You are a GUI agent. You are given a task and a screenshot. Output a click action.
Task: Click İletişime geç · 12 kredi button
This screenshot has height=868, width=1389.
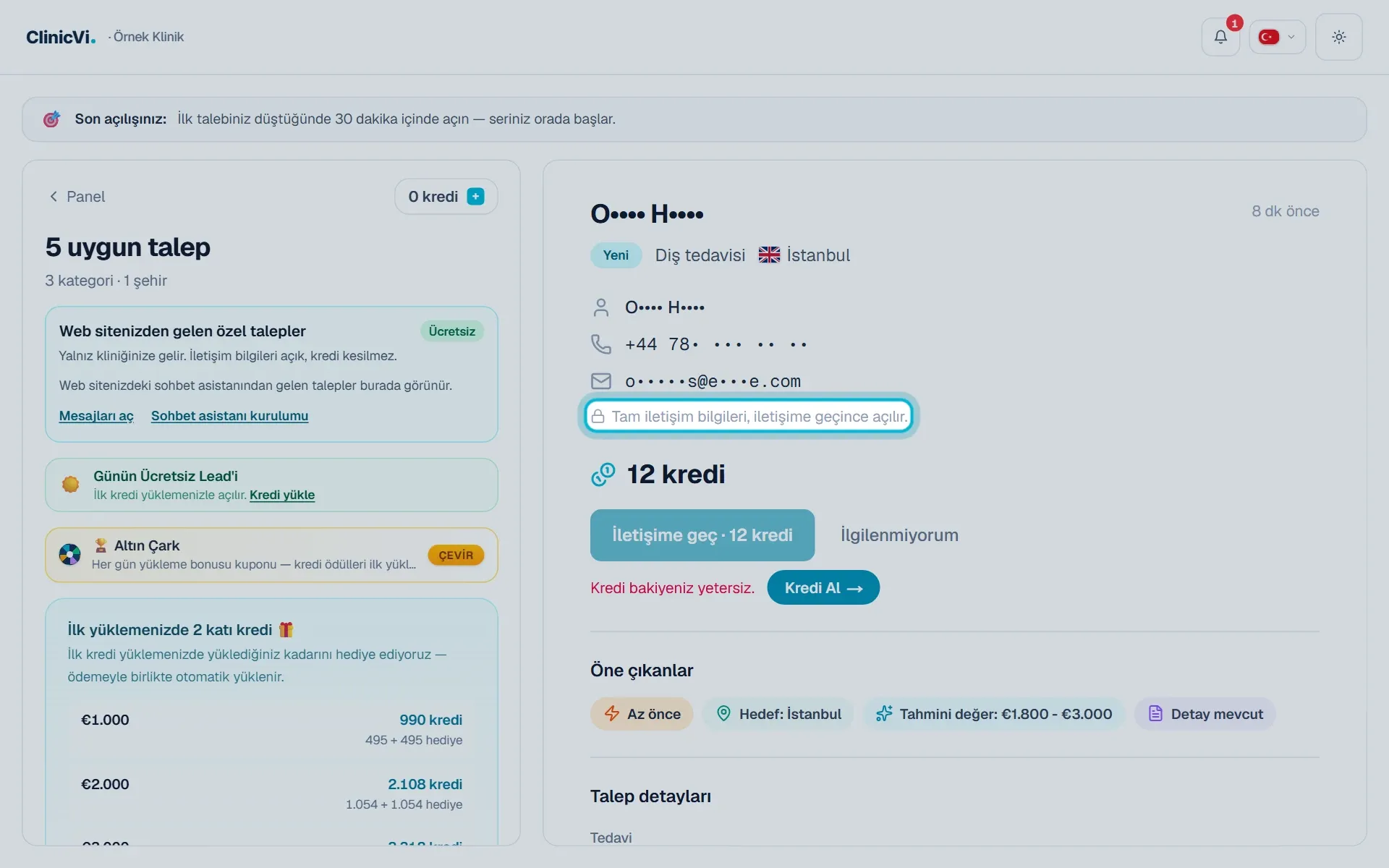pos(702,535)
